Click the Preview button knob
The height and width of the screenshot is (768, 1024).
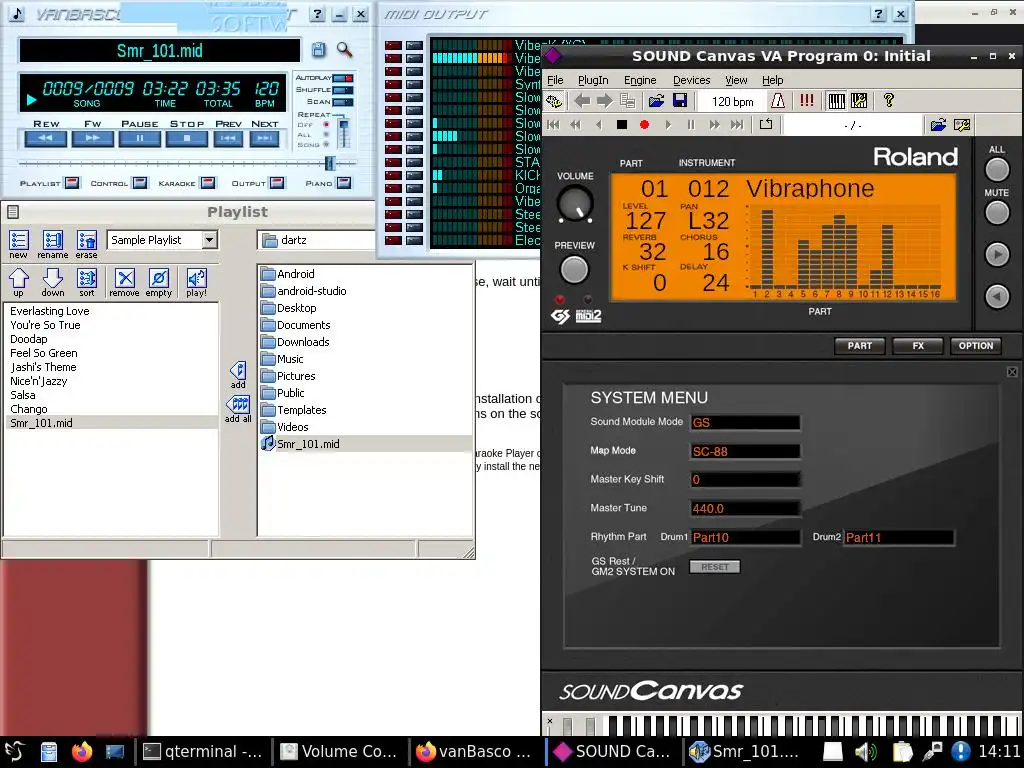click(x=574, y=269)
